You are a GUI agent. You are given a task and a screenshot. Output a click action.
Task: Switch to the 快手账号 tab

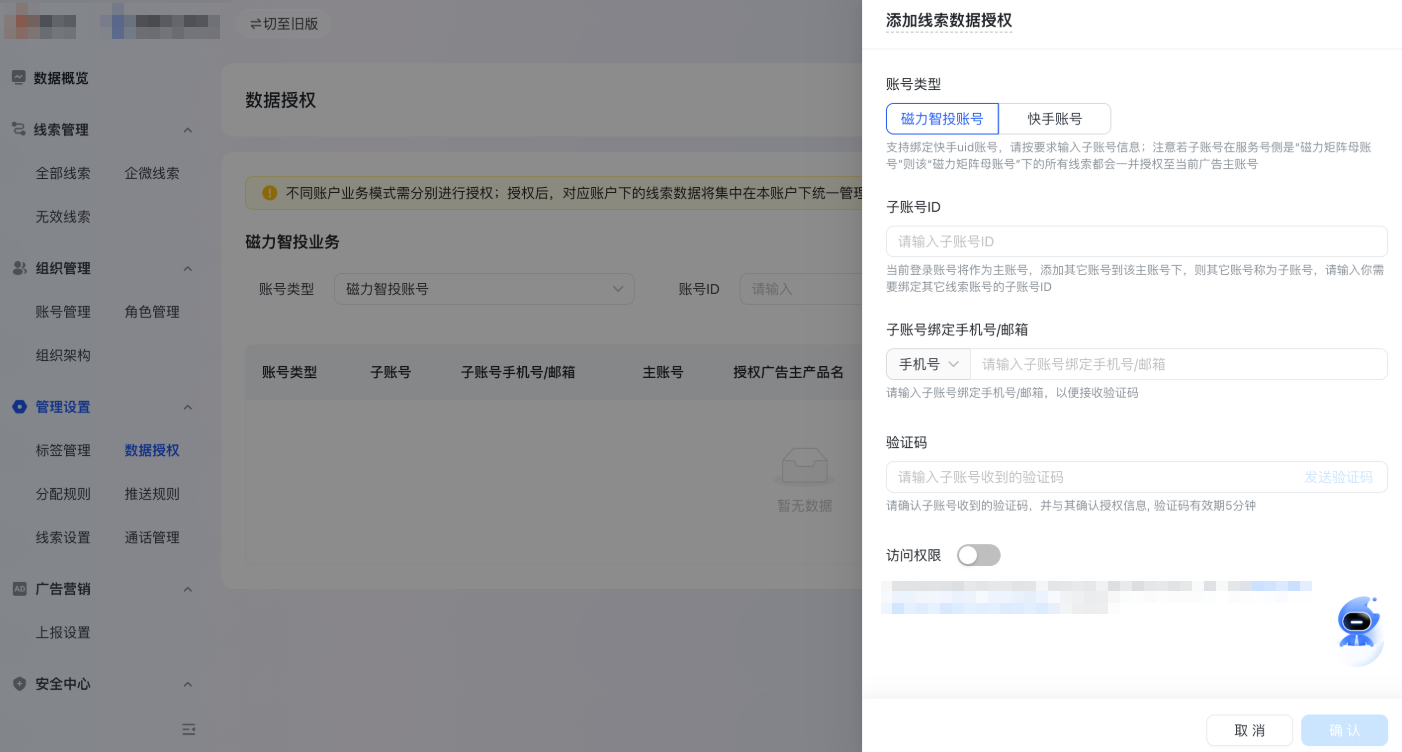point(1055,118)
